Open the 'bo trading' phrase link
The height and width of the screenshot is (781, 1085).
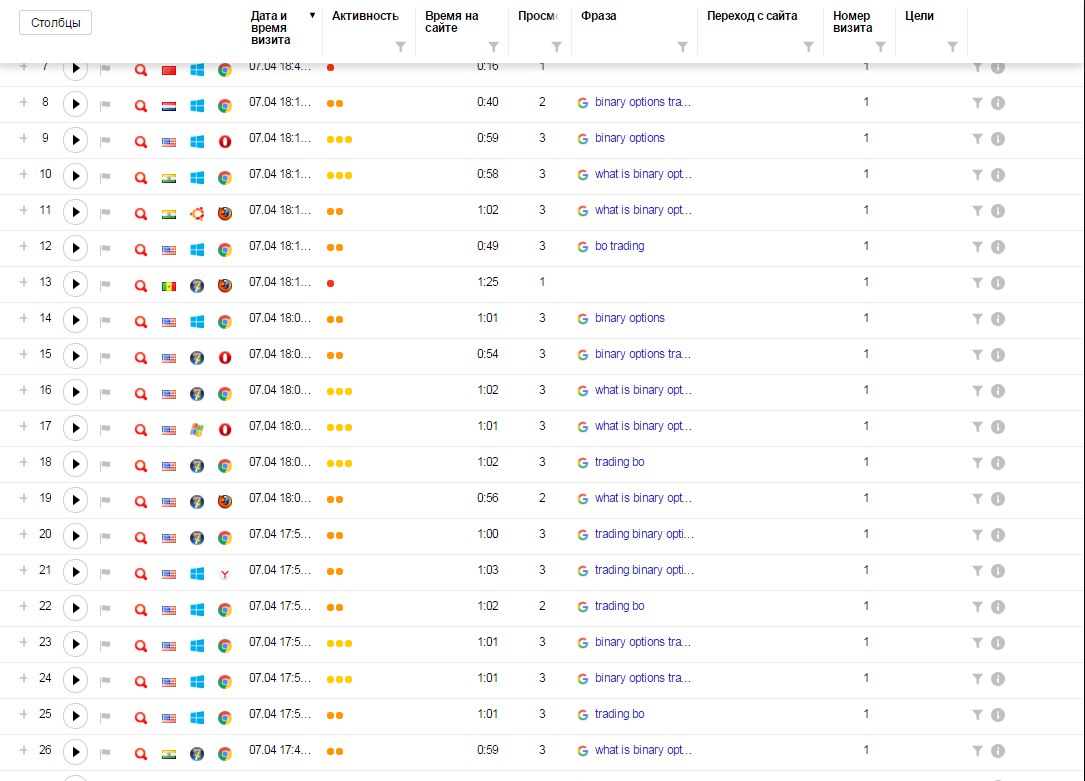619,246
